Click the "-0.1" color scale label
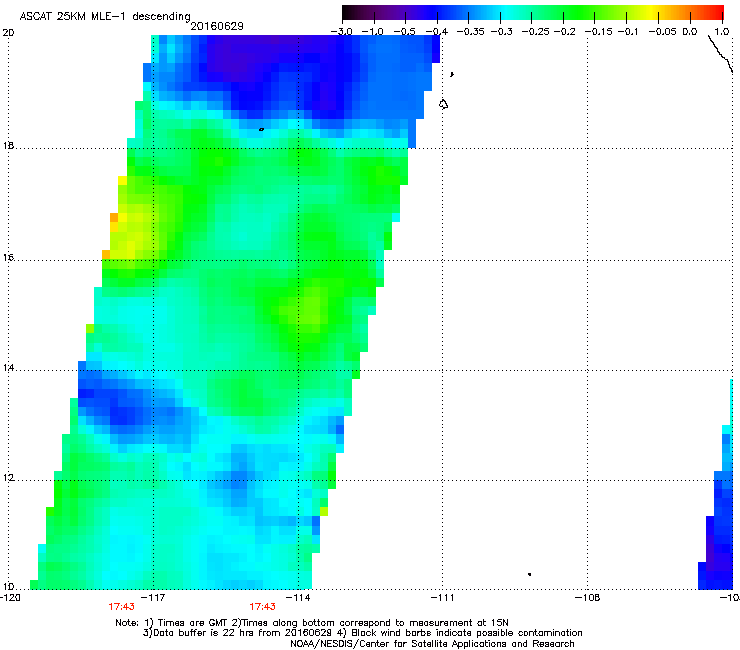This screenshot has height=650, width=740. (627, 32)
